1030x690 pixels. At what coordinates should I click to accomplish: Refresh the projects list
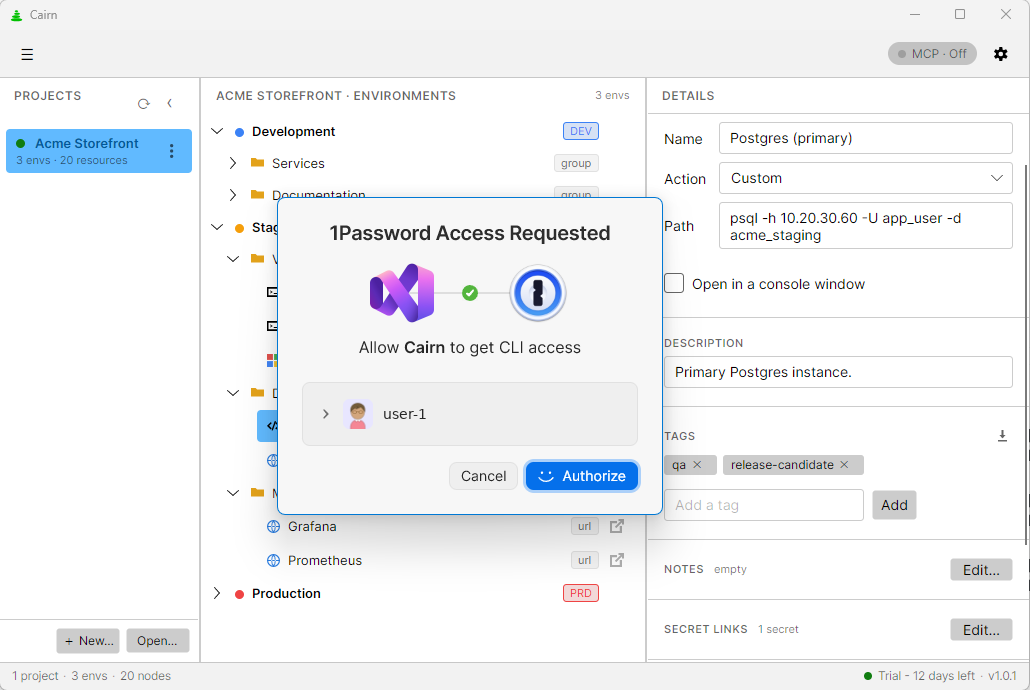[x=143, y=104]
